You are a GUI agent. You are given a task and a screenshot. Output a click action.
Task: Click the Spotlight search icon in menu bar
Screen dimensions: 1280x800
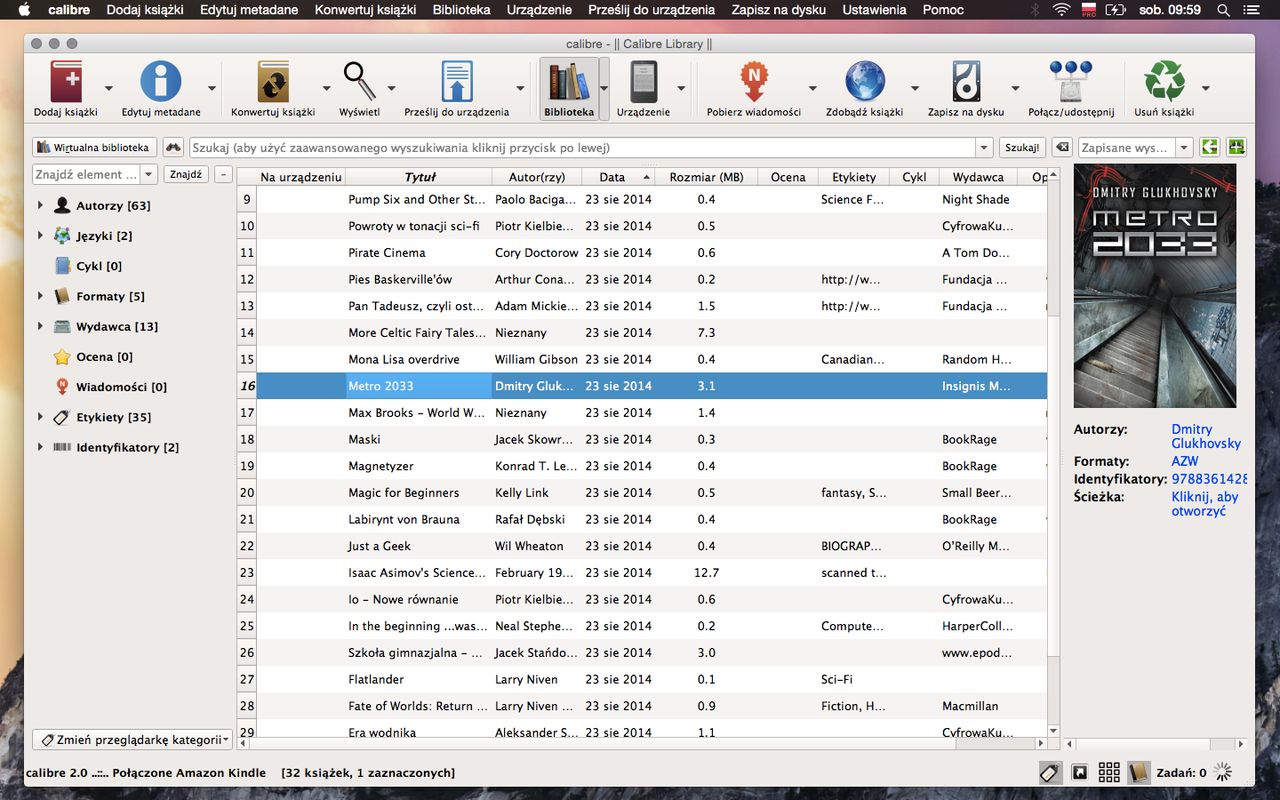click(1223, 10)
